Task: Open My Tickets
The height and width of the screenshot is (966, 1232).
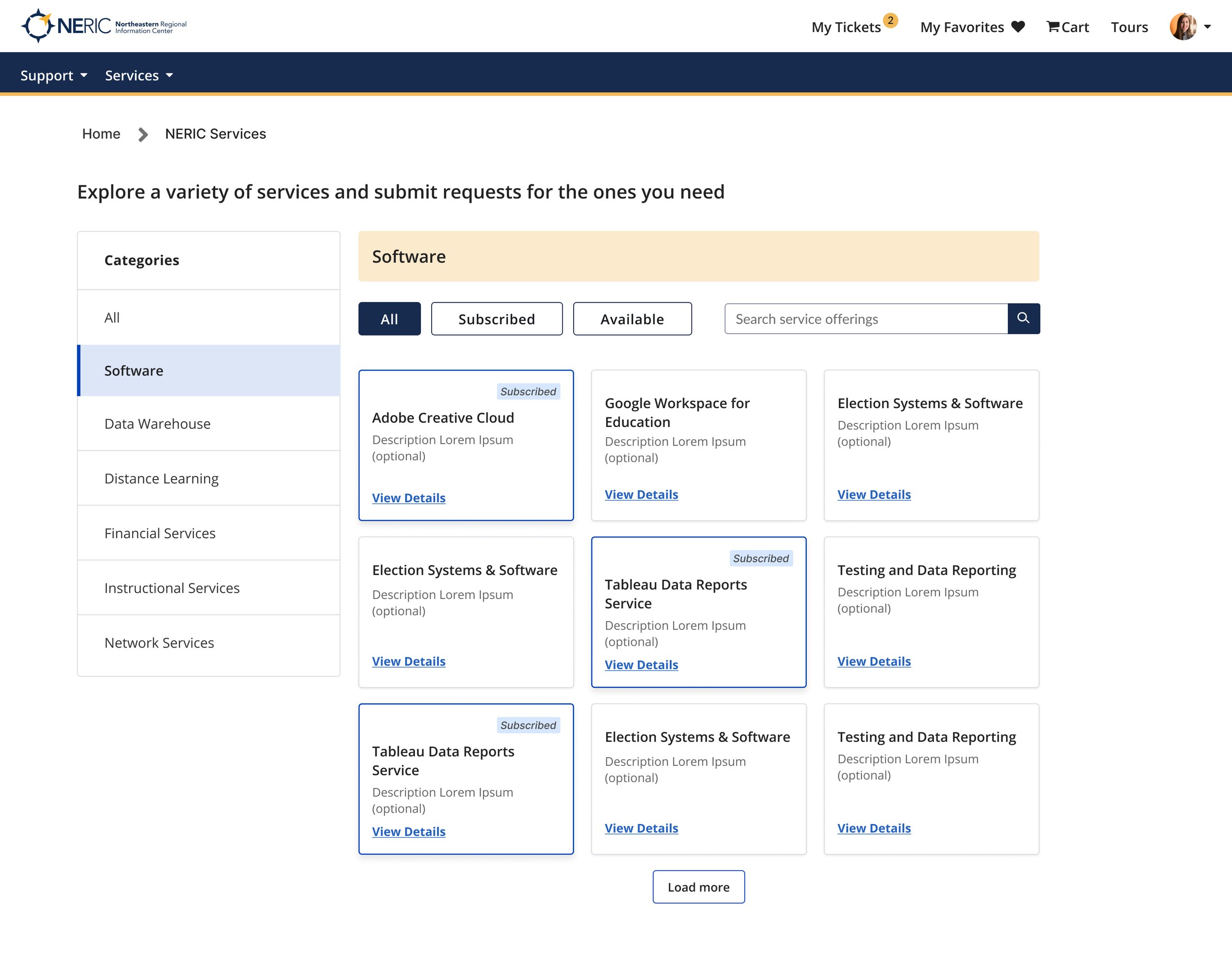Action: (x=846, y=27)
